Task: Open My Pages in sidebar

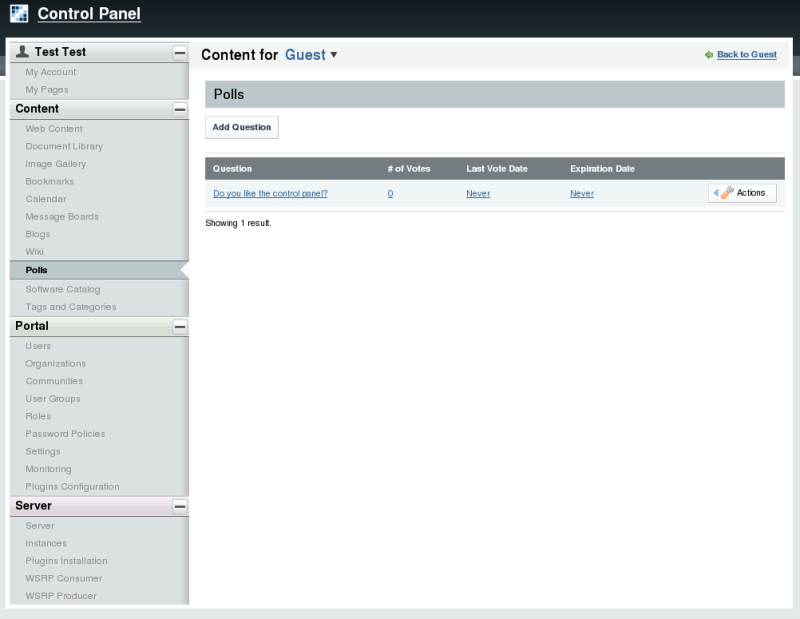Action: (x=47, y=89)
